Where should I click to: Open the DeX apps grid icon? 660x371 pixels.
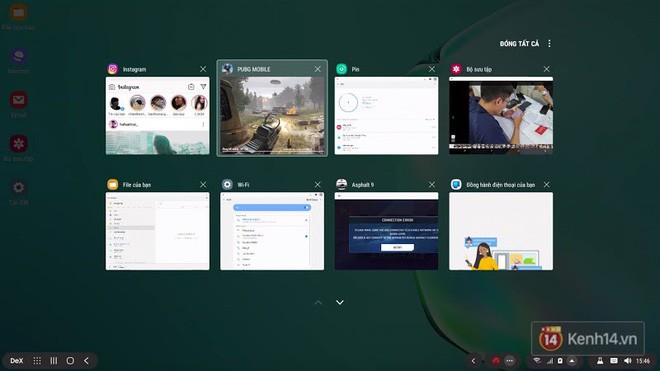click(x=37, y=361)
